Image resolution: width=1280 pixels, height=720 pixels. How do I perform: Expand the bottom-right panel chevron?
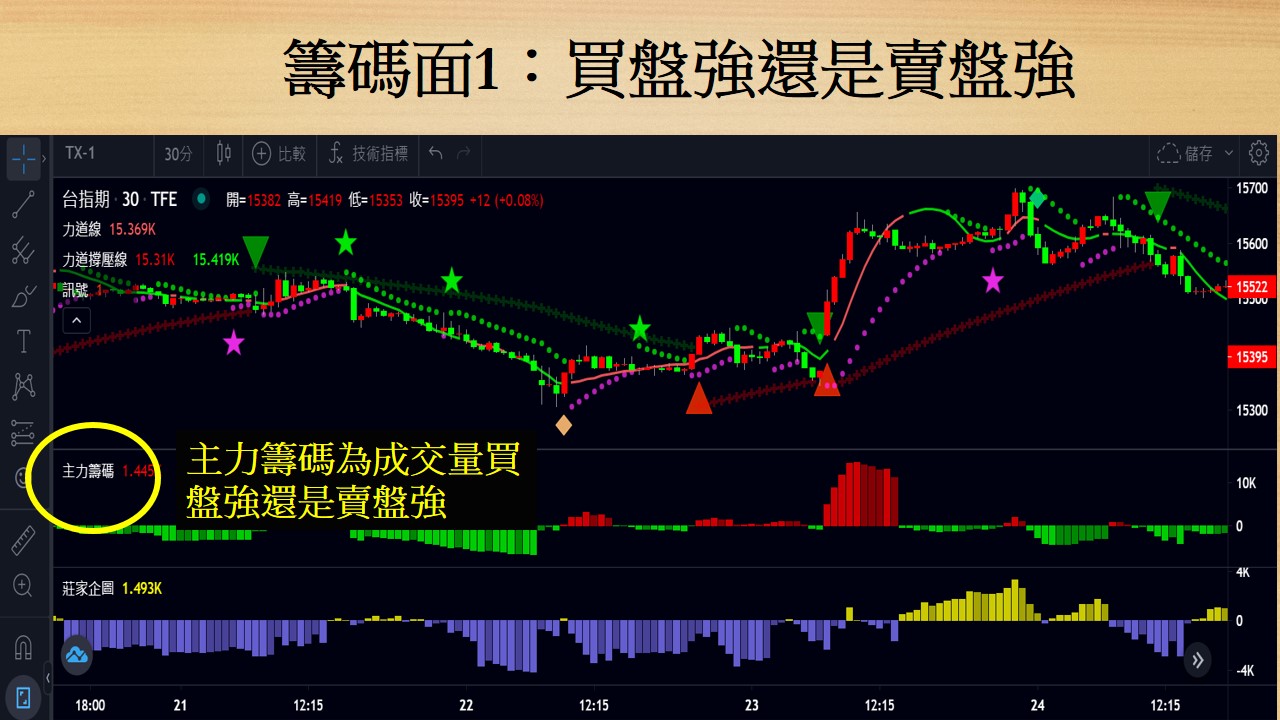(1198, 660)
